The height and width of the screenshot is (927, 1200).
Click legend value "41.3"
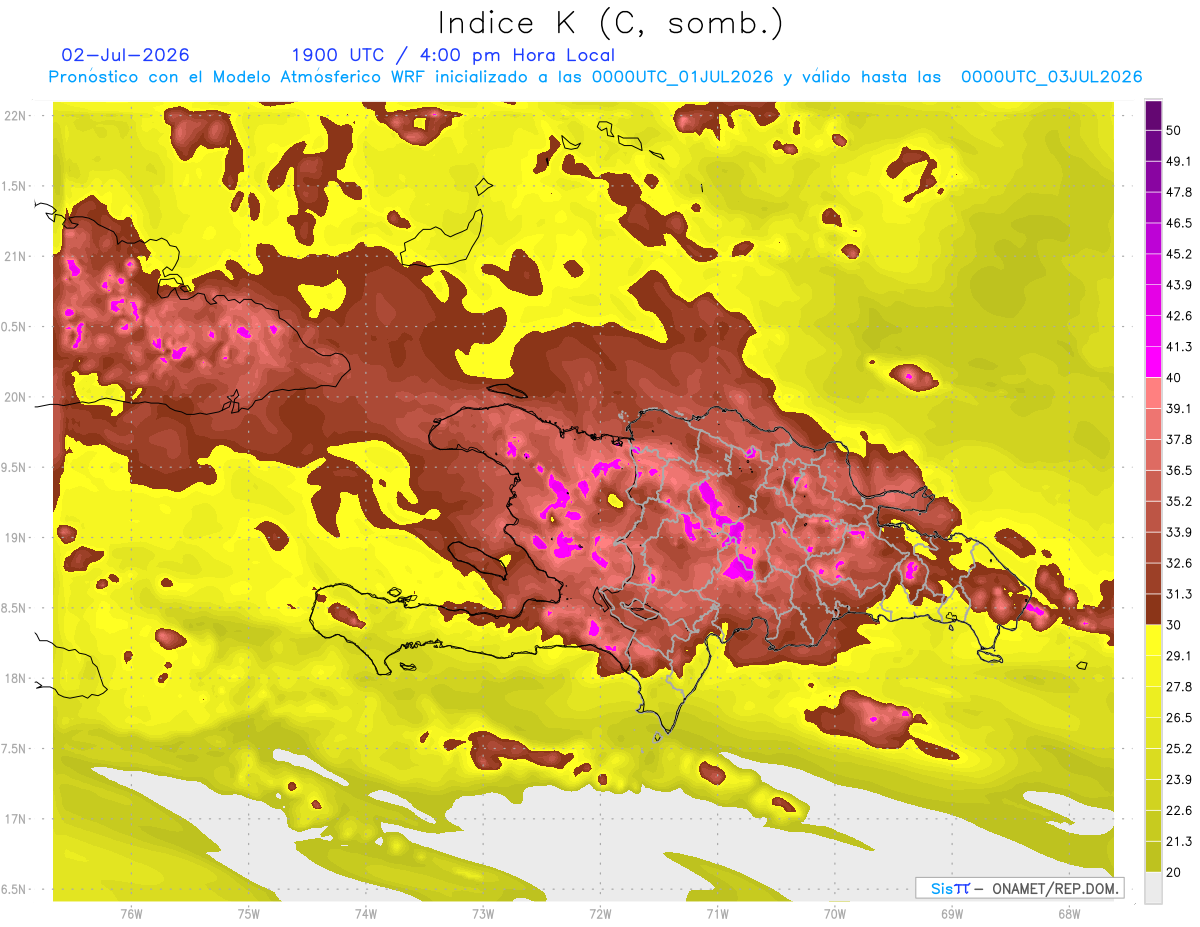pos(1180,347)
